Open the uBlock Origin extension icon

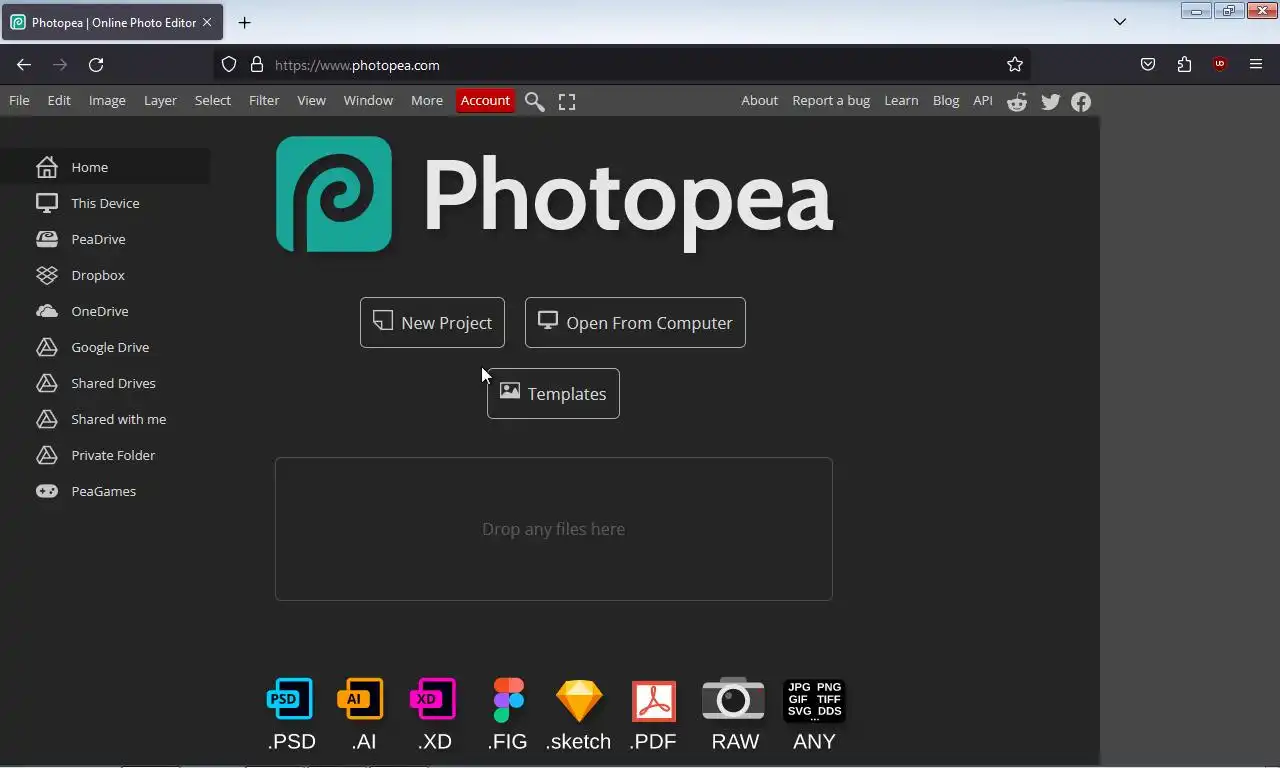click(x=1219, y=65)
